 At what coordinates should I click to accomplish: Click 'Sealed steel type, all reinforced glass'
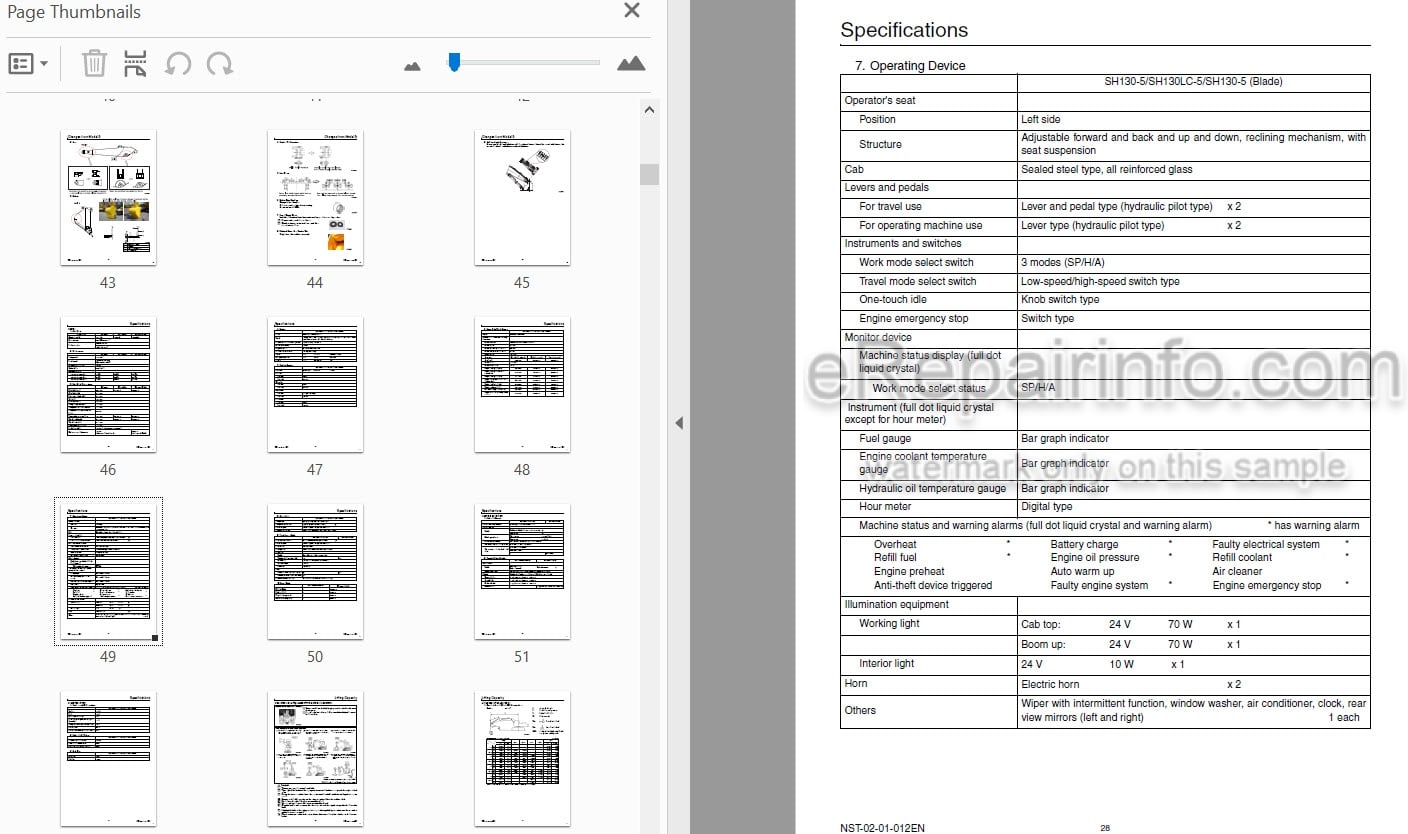point(1107,170)
